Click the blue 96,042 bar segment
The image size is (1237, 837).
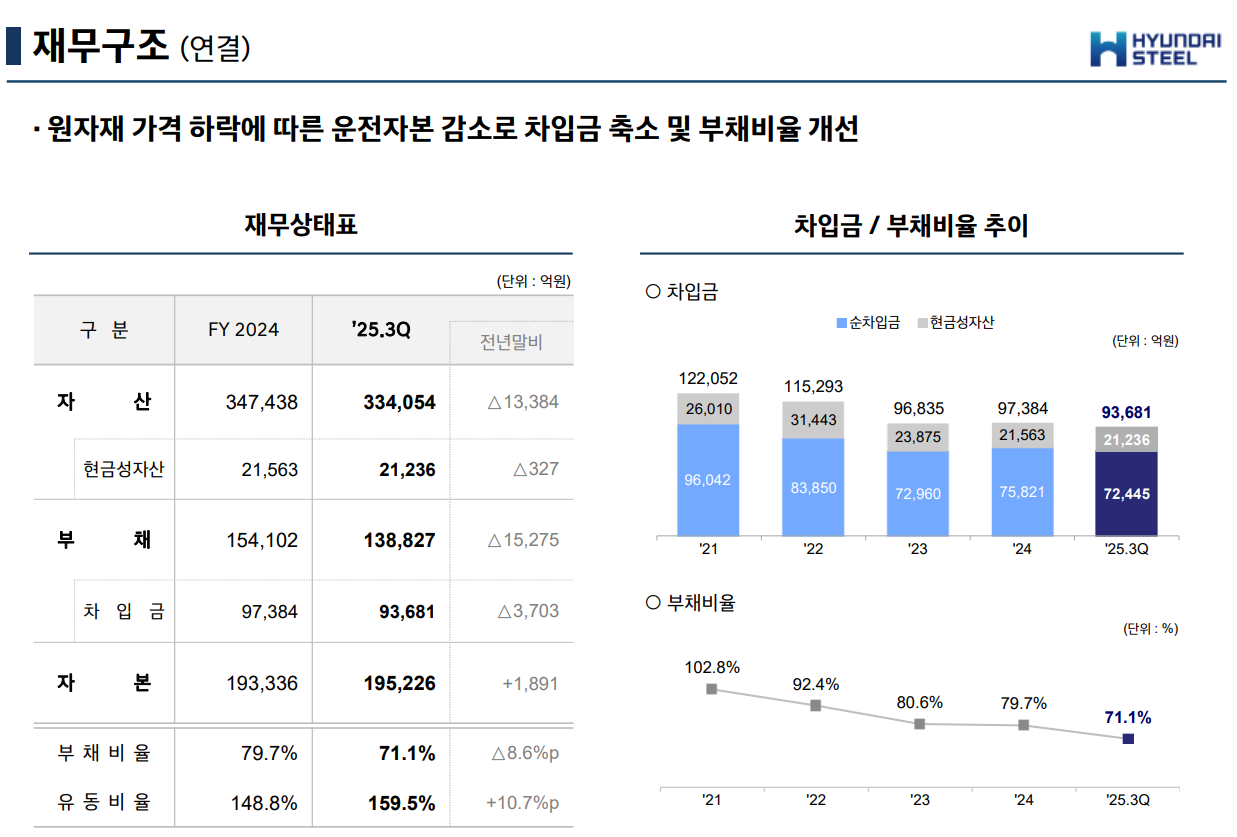coord(707,480)
